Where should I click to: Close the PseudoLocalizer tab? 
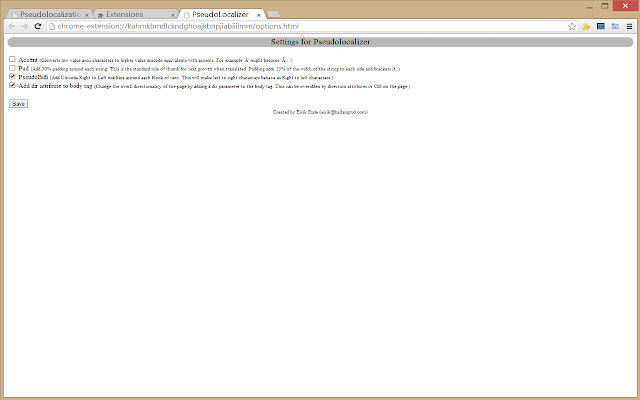(x=258, y=15)
